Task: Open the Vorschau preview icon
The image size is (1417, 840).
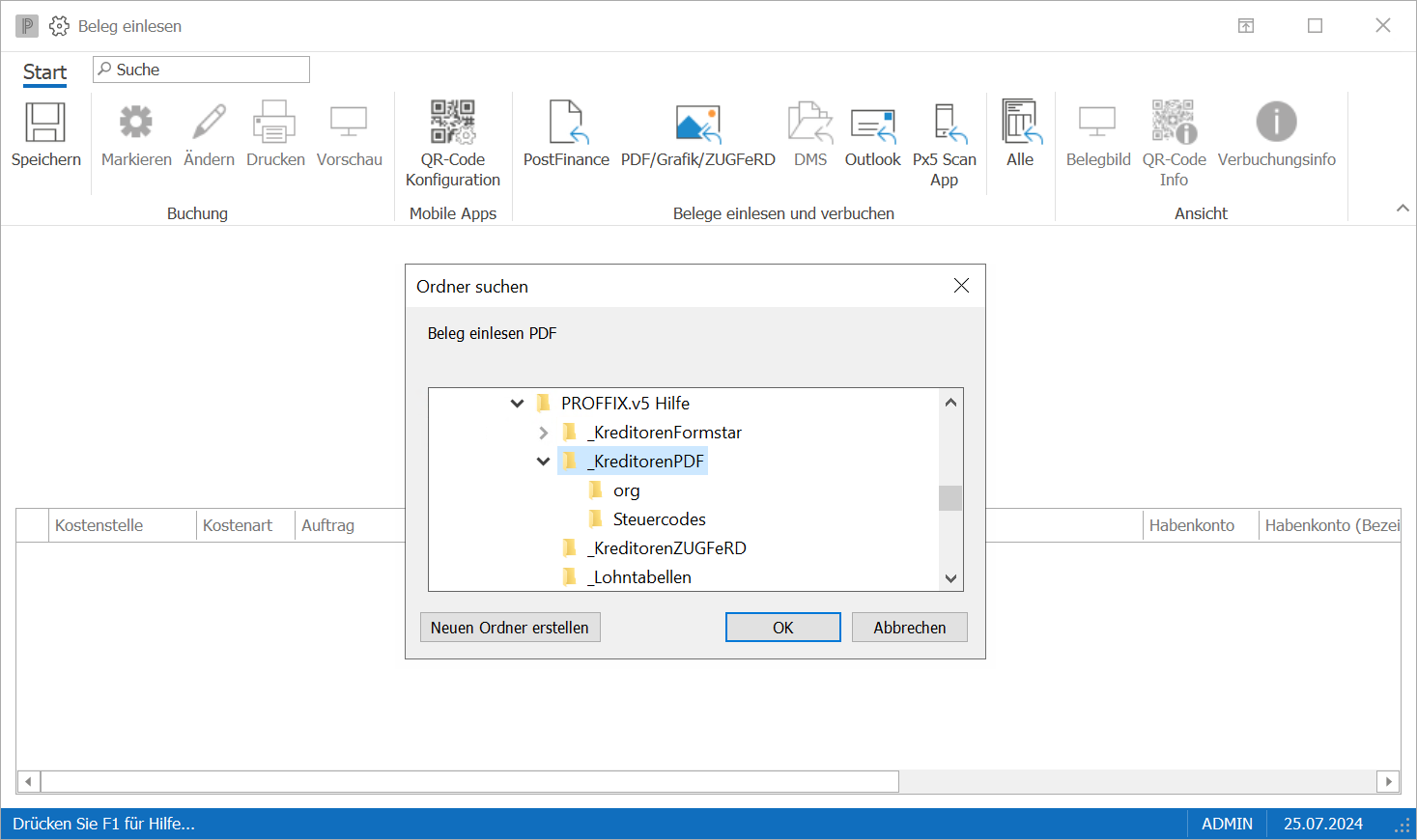Action: (x=349, y=123)
